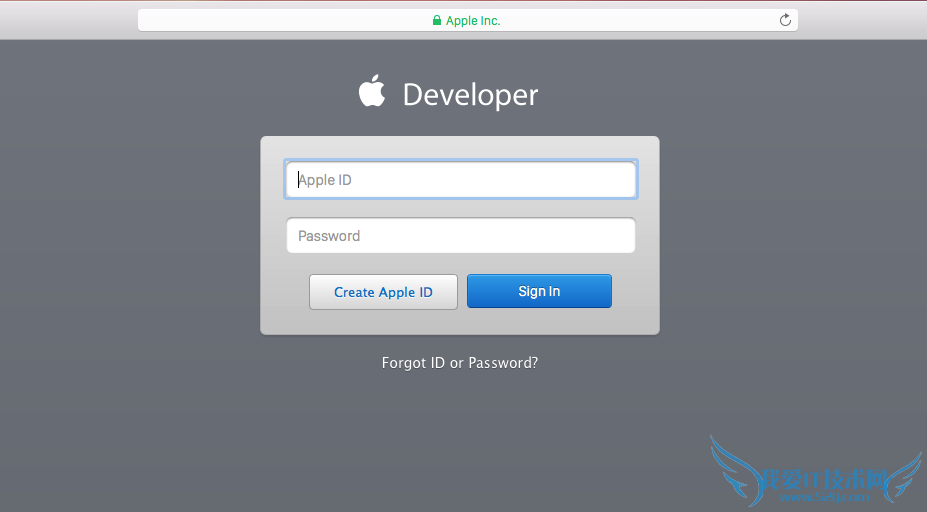927x512 pixels.
Task: Reload the page using the refresh icon
Action: tap(785, 20)
